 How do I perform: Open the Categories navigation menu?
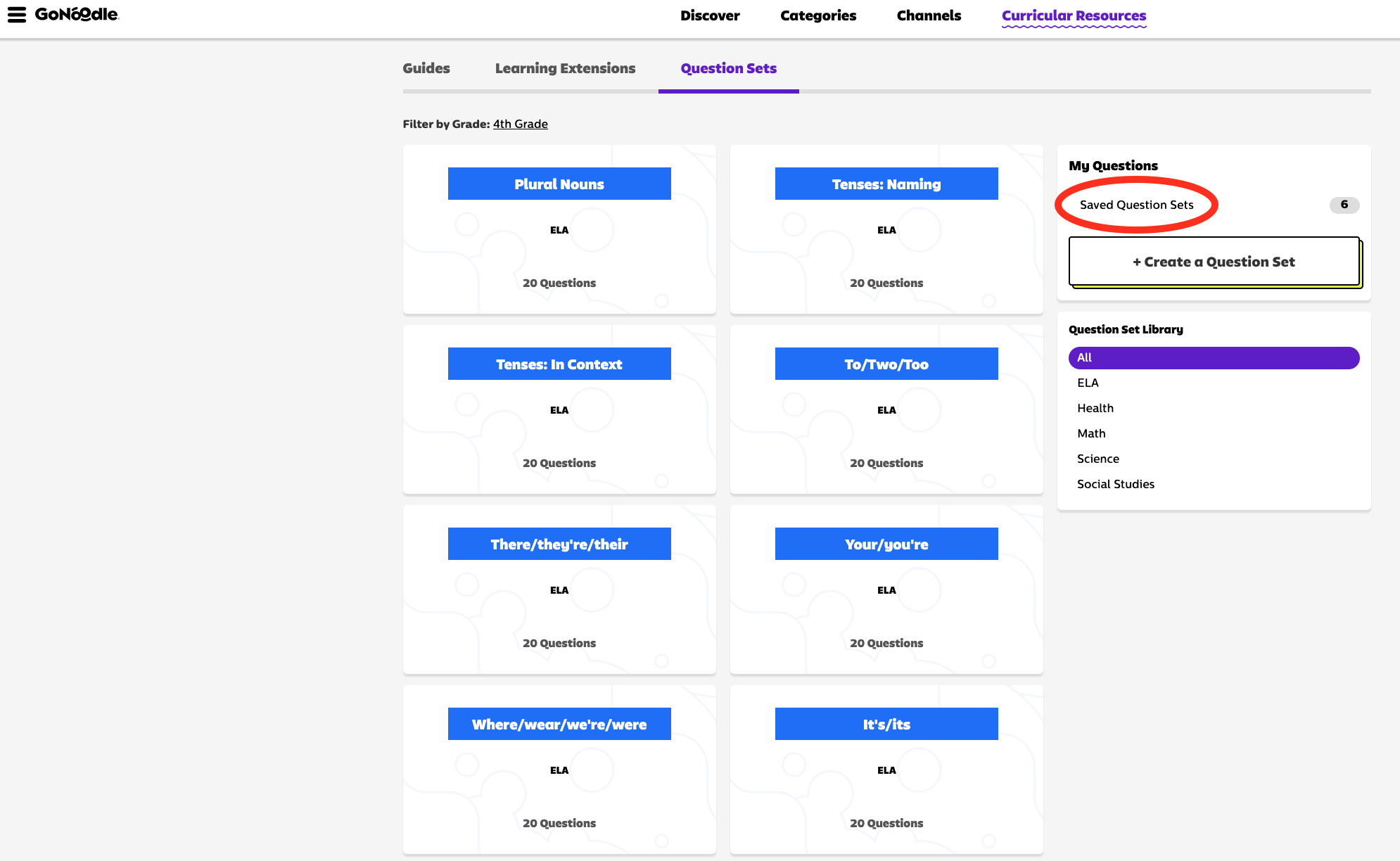click(818, 15)
